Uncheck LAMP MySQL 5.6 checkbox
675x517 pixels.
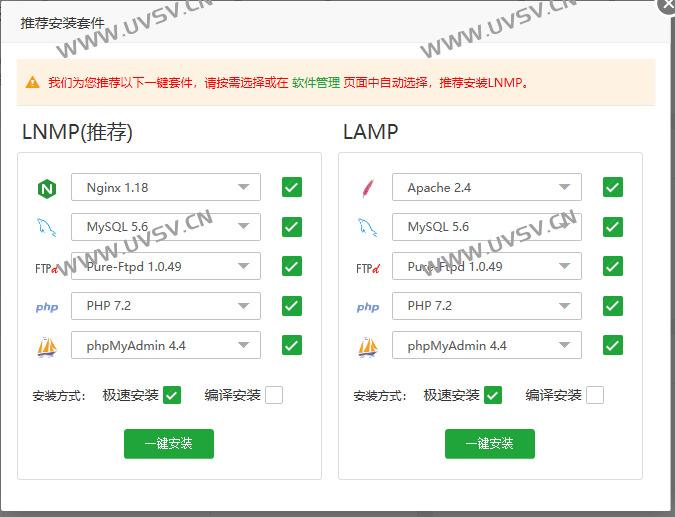613,227
